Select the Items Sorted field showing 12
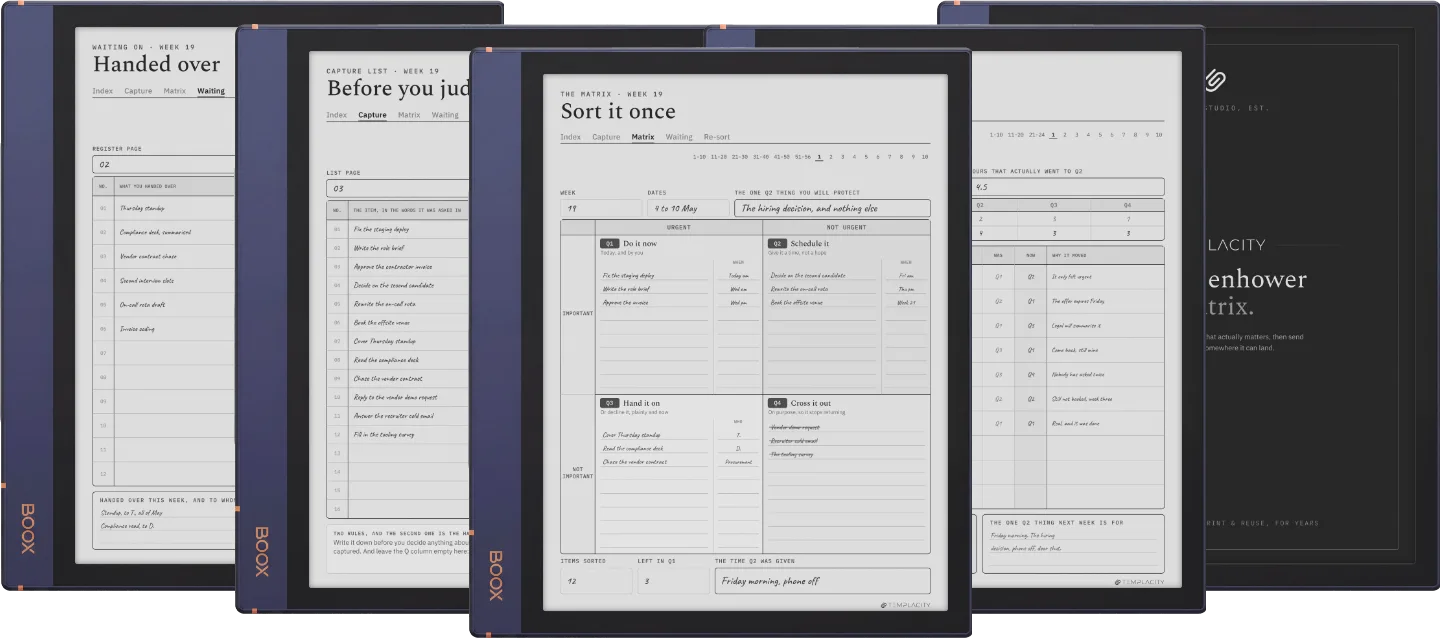The image size is (1440, 638). pos(595,580)
